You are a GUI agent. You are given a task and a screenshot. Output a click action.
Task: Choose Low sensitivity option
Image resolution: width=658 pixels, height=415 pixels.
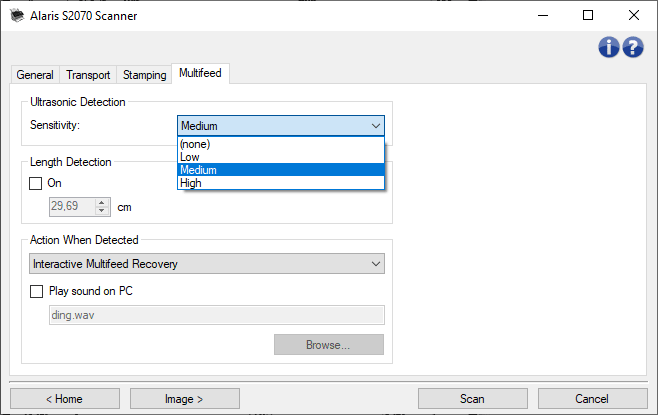tap(281, 157)
